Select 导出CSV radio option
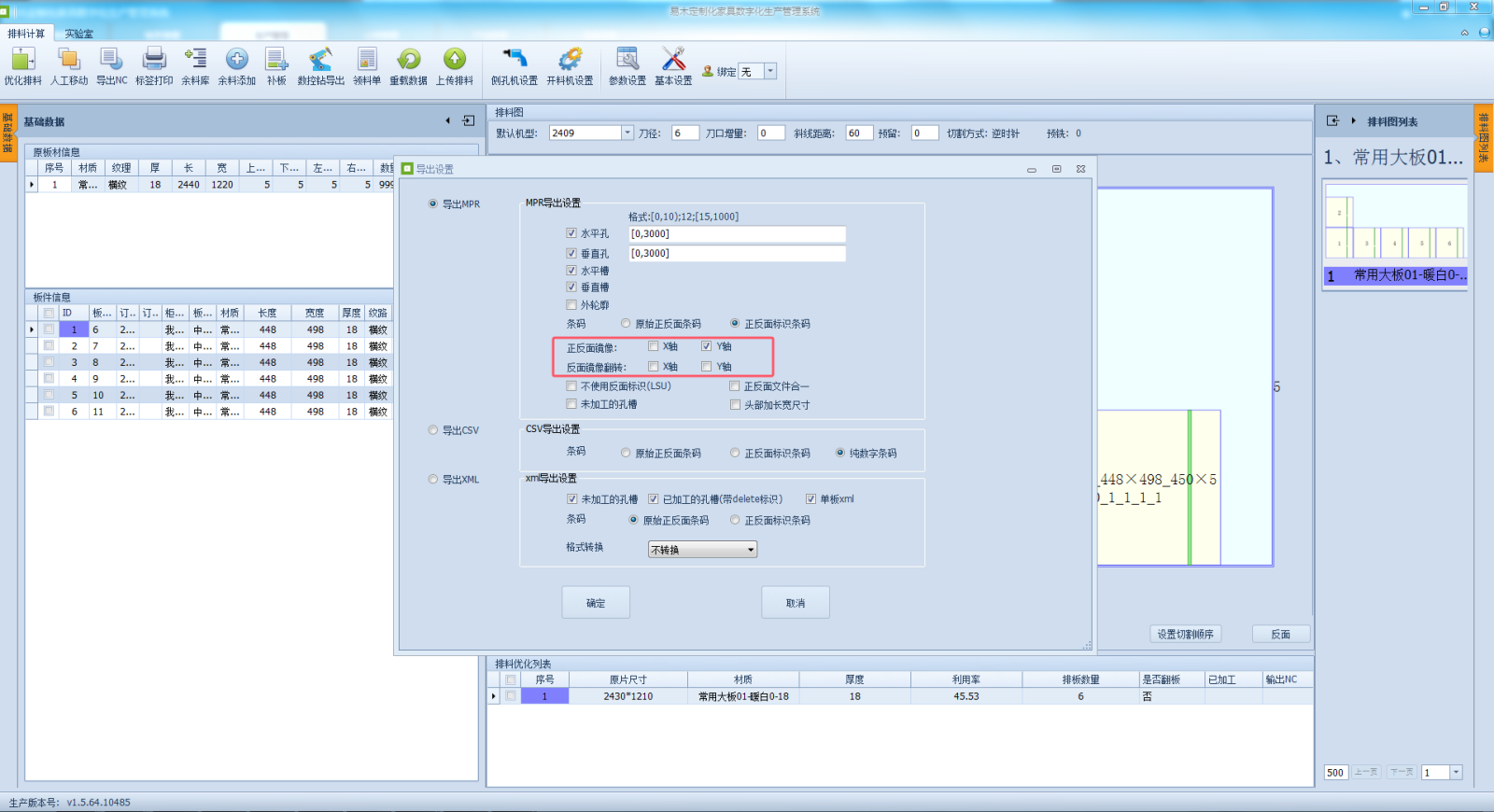The image size is (1494, 812). [x=433, y=430]
